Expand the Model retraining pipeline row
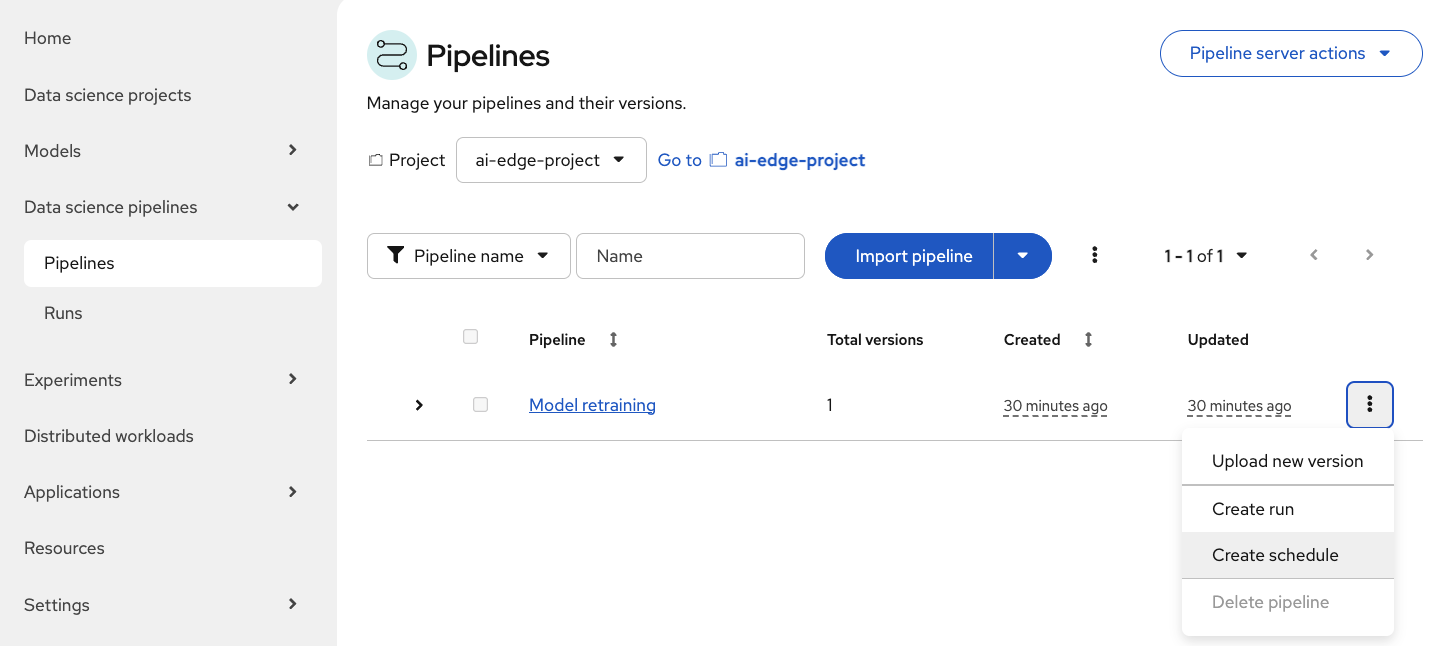 coord(419,405)
